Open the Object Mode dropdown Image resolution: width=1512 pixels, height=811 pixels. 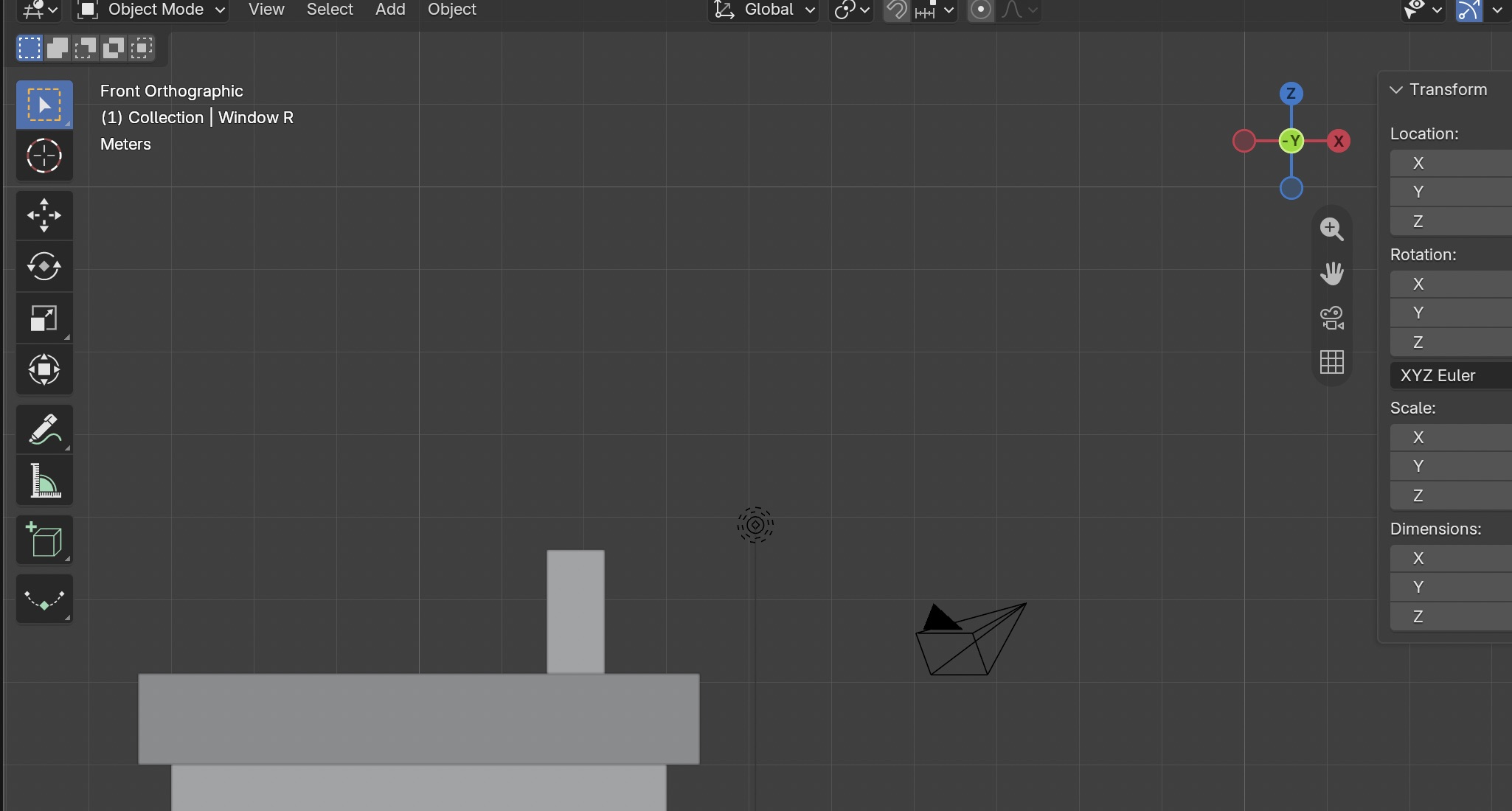point(150,10)
